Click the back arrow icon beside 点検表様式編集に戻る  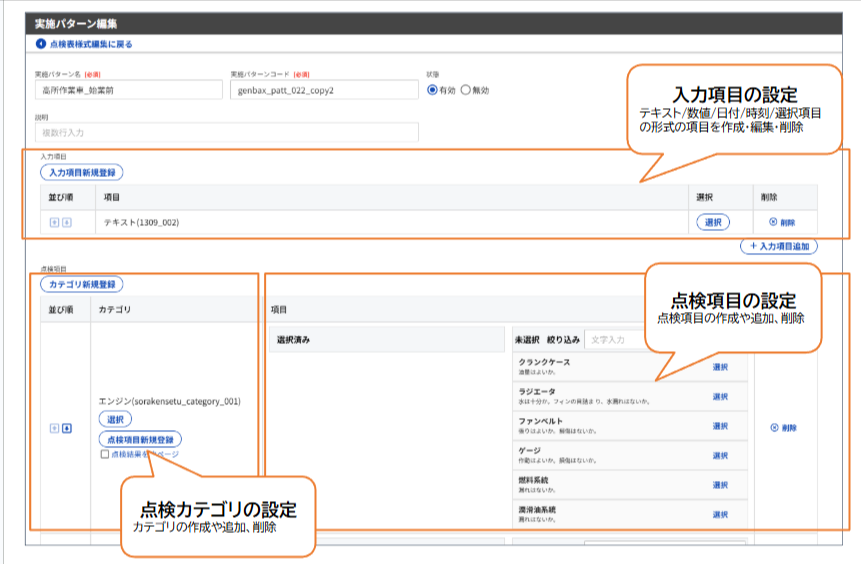click(x=40, y=44)
